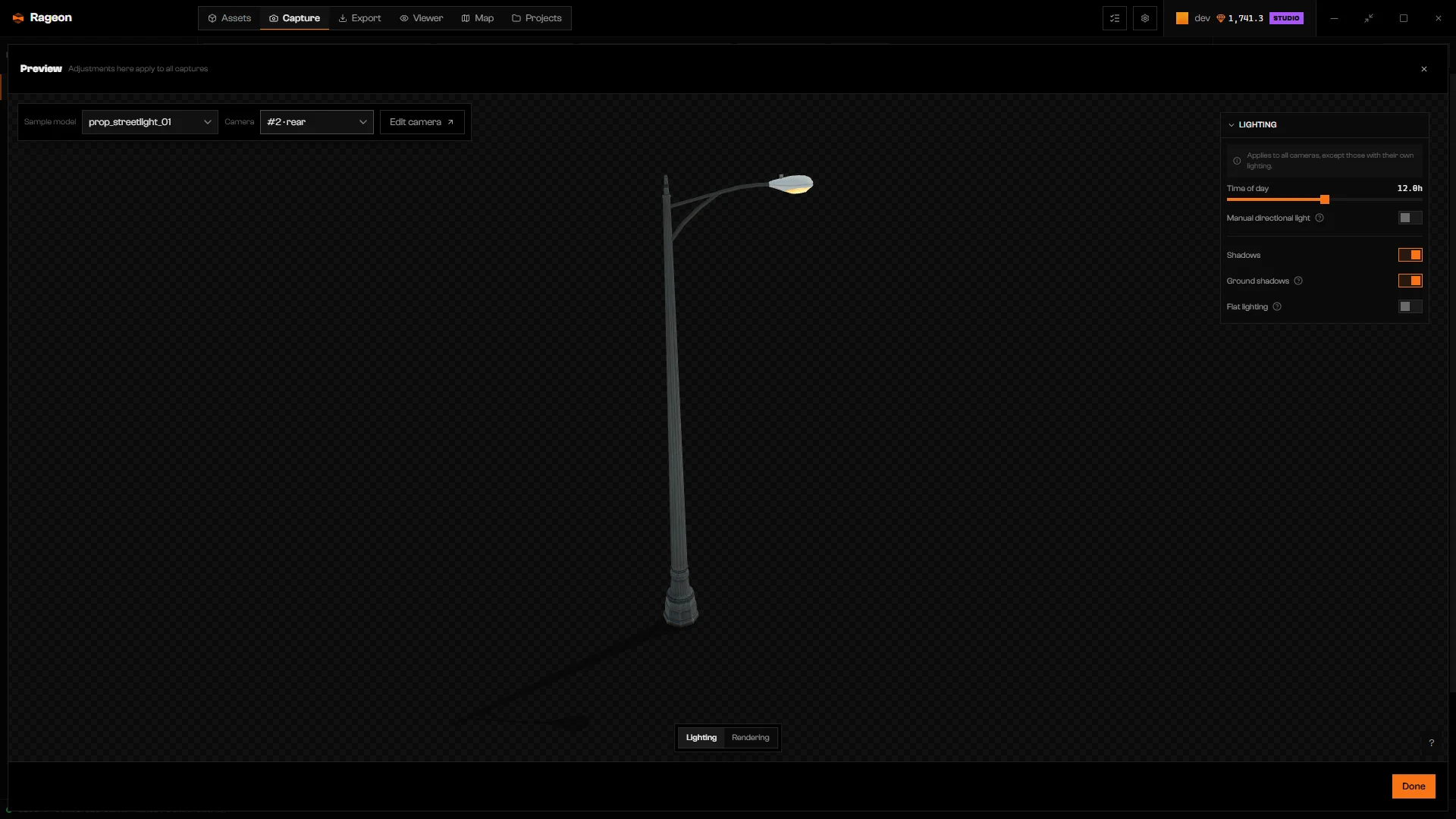Minimize the Rageon window
1456x819 pixels.
point(1333,18)
